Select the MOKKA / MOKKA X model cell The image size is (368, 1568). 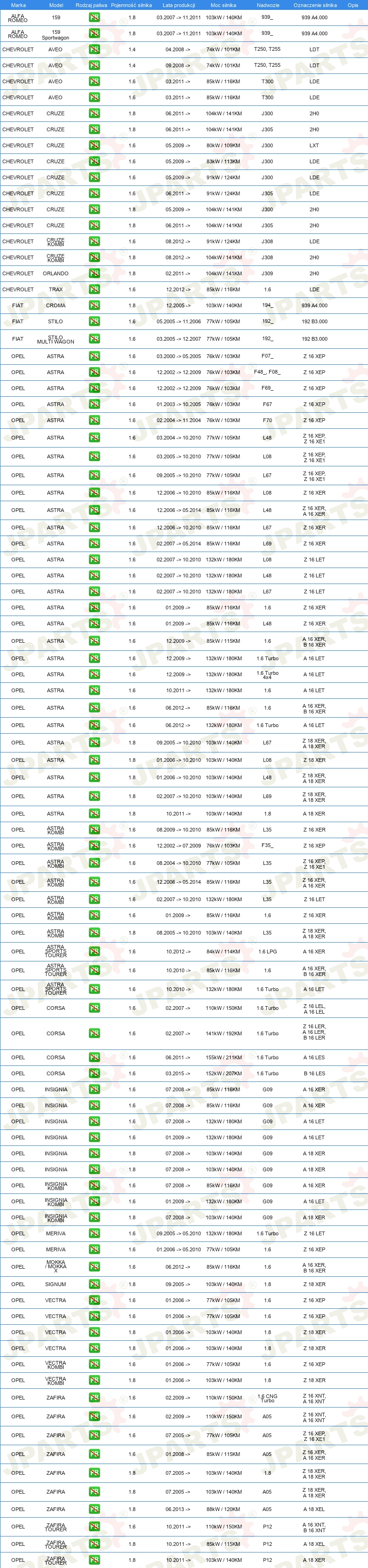[56, 1267]
